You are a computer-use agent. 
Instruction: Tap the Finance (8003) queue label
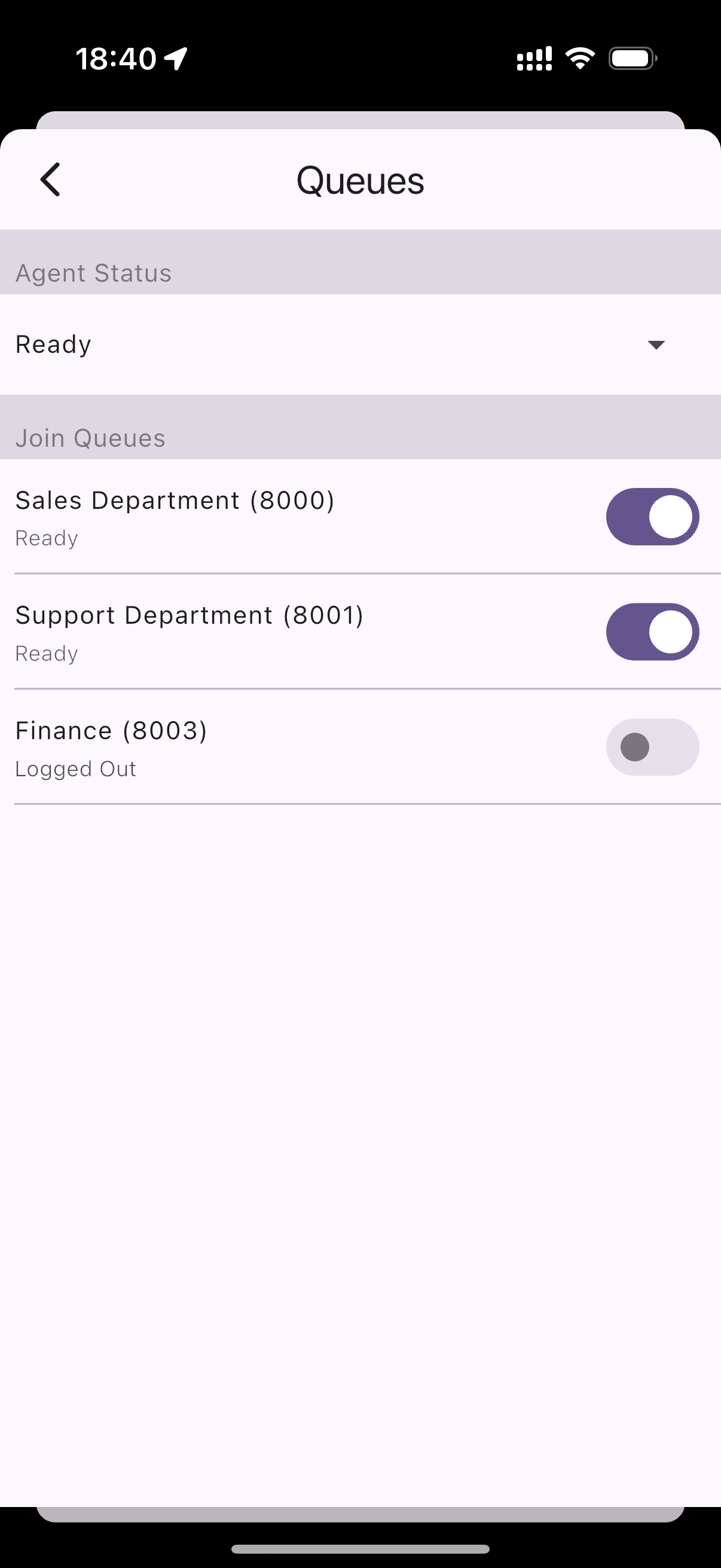coord(111,730)
